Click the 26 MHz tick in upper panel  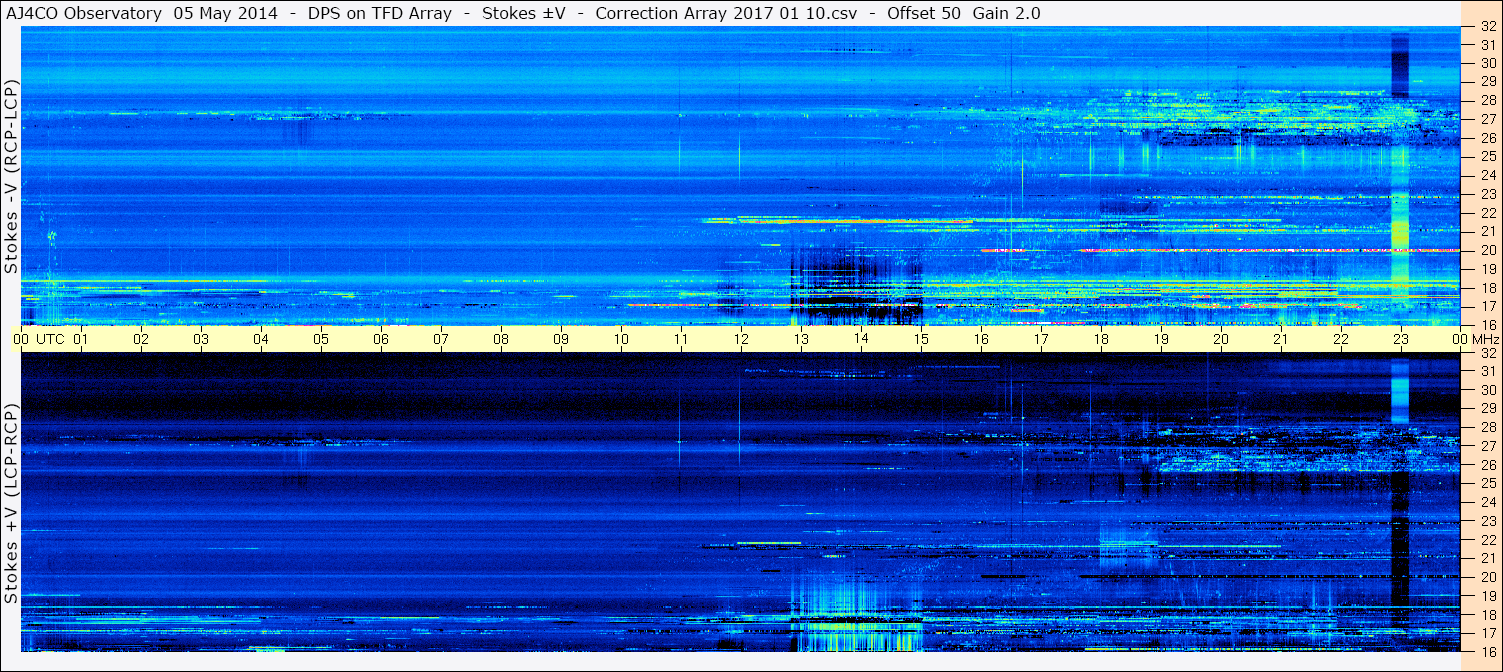pos(1487,137)
